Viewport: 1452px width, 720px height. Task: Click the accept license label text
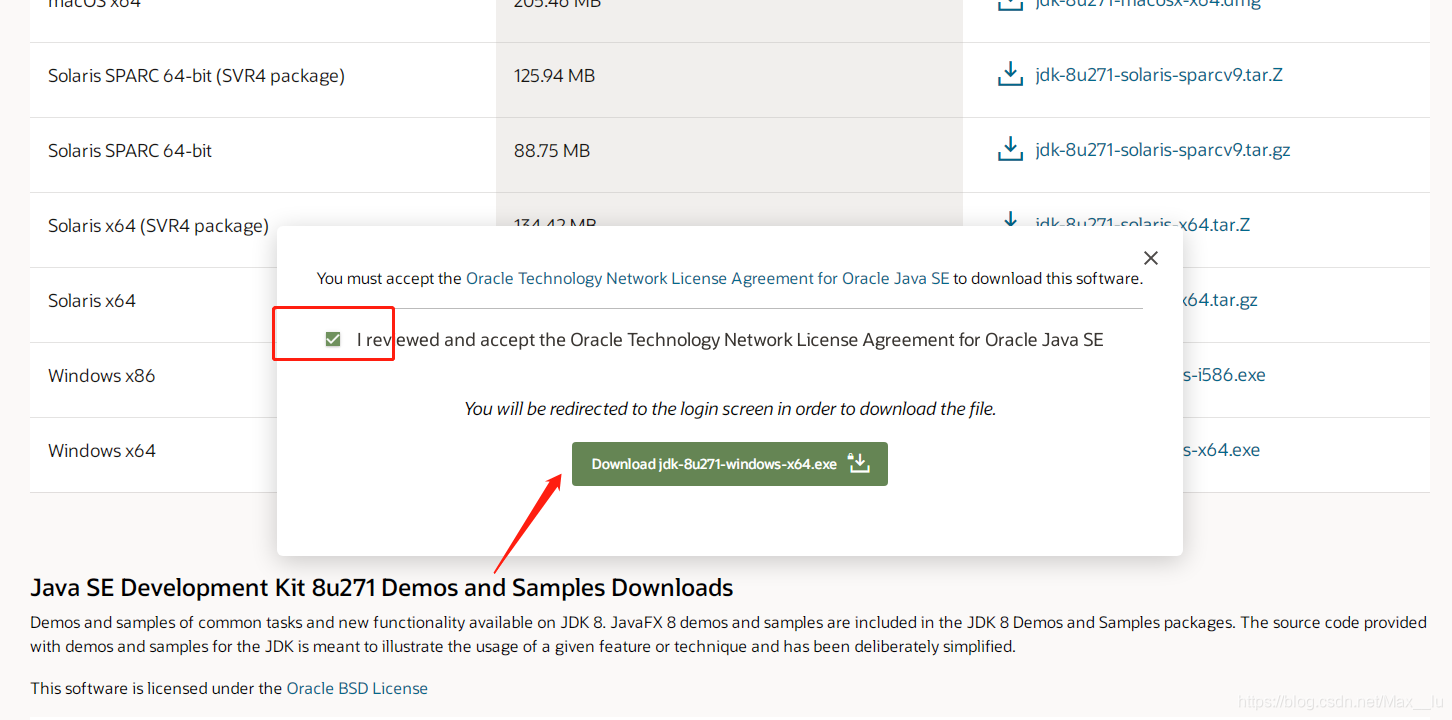click(730, 340)
